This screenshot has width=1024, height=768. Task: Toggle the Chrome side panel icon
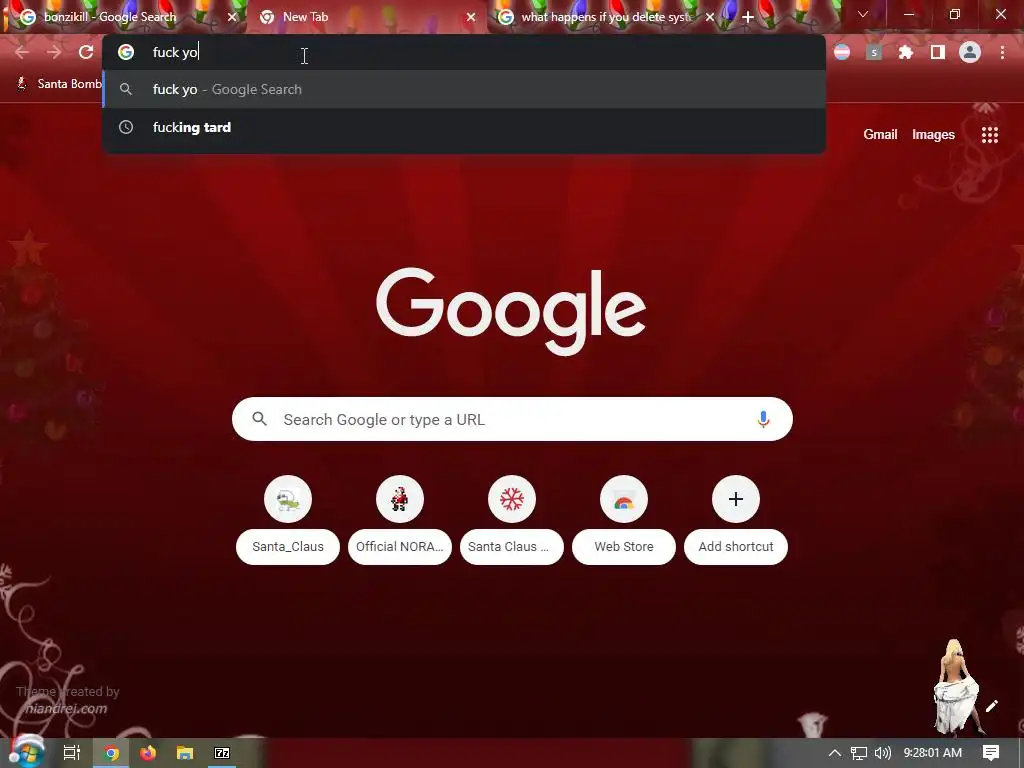938,52
